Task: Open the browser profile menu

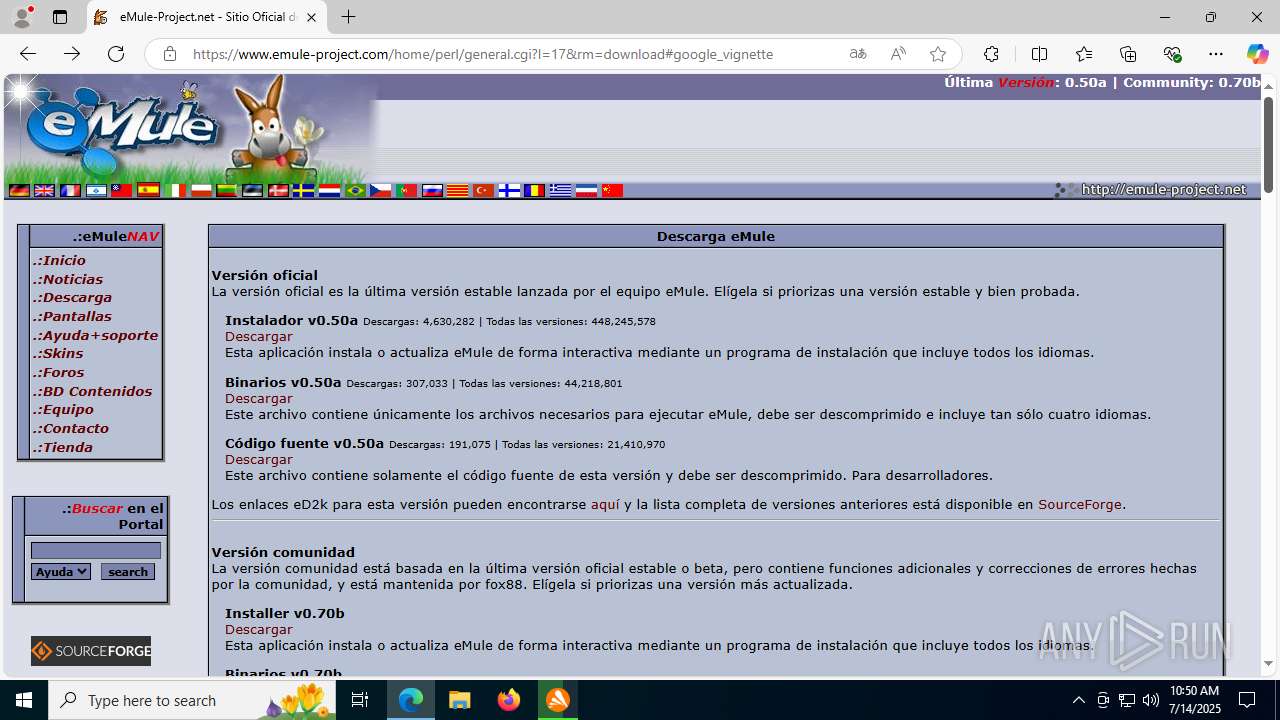Action: pyautogui.click(x=22, y=17)
